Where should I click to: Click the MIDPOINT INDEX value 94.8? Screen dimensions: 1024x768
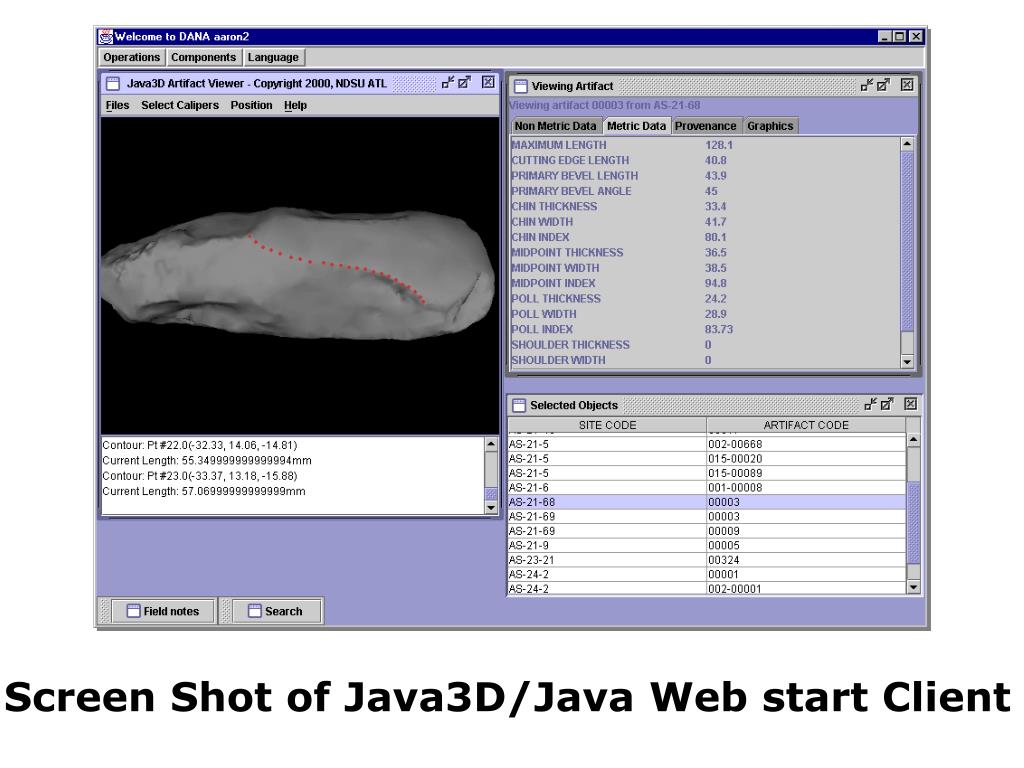pyautogui.click(x=715, y=283)
